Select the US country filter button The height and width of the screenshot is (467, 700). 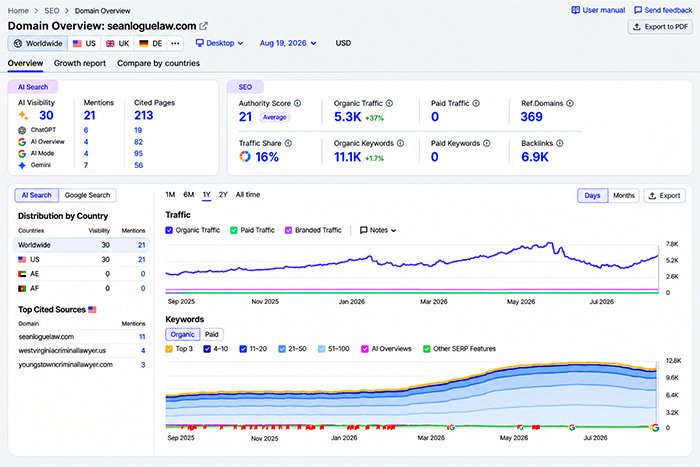(x=84, y=43)
